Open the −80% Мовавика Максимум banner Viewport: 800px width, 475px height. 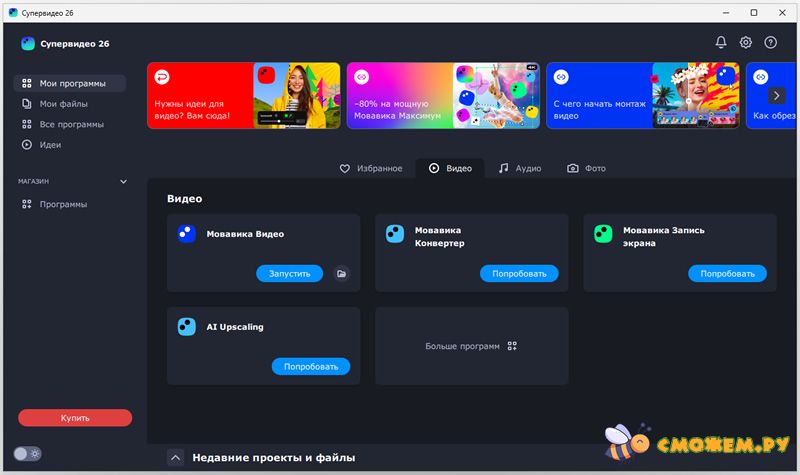443,96
